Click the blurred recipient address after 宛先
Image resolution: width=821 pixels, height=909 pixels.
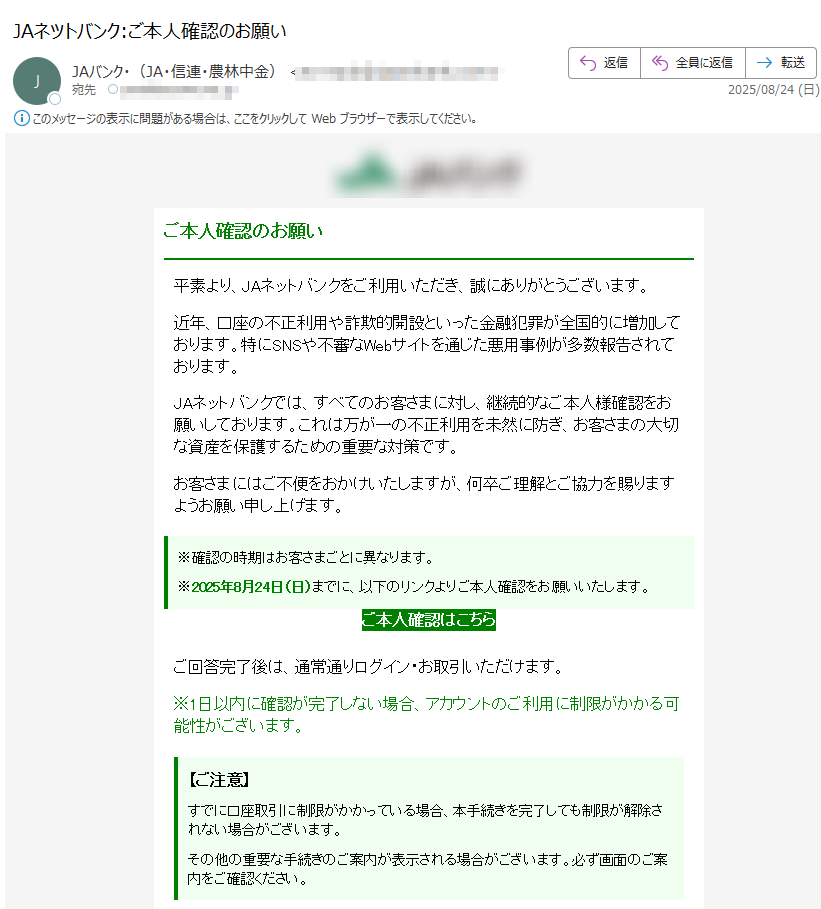click(x=179, y=90)
